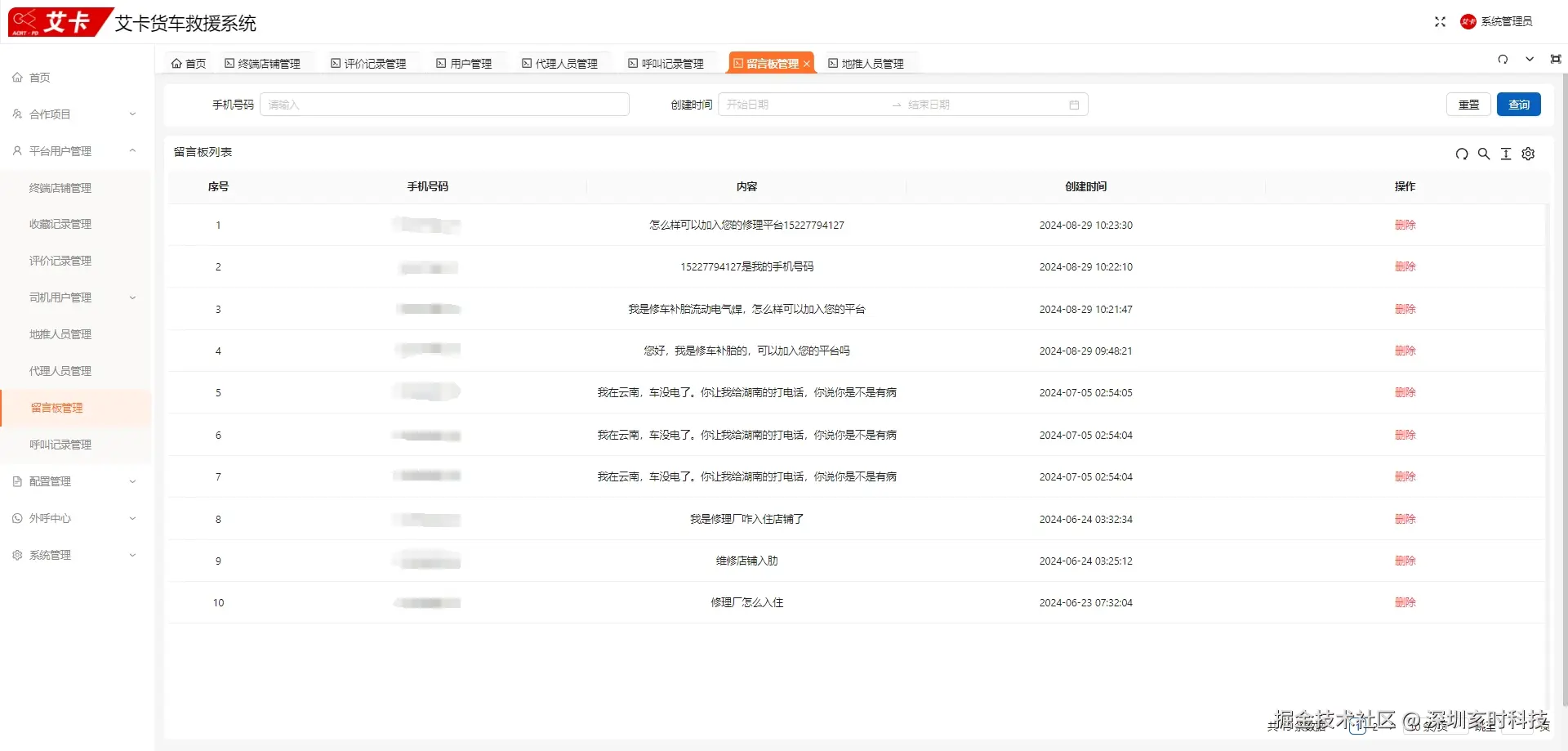Switch to the 代理人员管理 tab
This screenshot has width=1568, height=751.
coord(560,64)
